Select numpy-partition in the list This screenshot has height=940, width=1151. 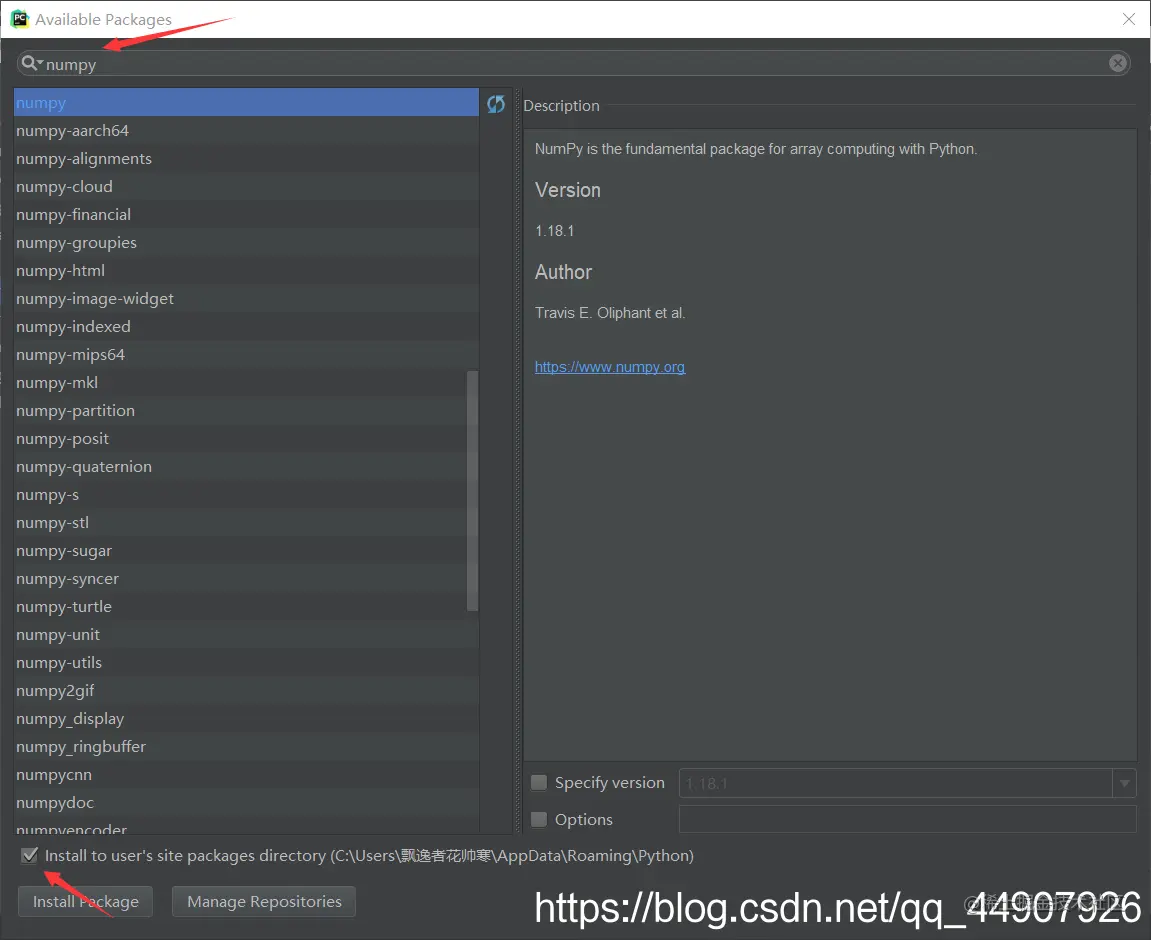point(246,410)
